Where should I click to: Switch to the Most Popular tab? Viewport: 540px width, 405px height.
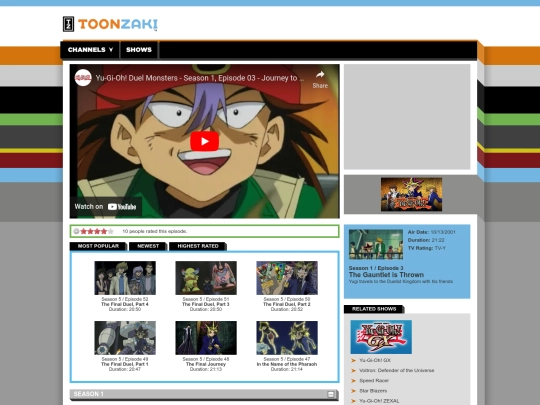[x=98, y=246]
